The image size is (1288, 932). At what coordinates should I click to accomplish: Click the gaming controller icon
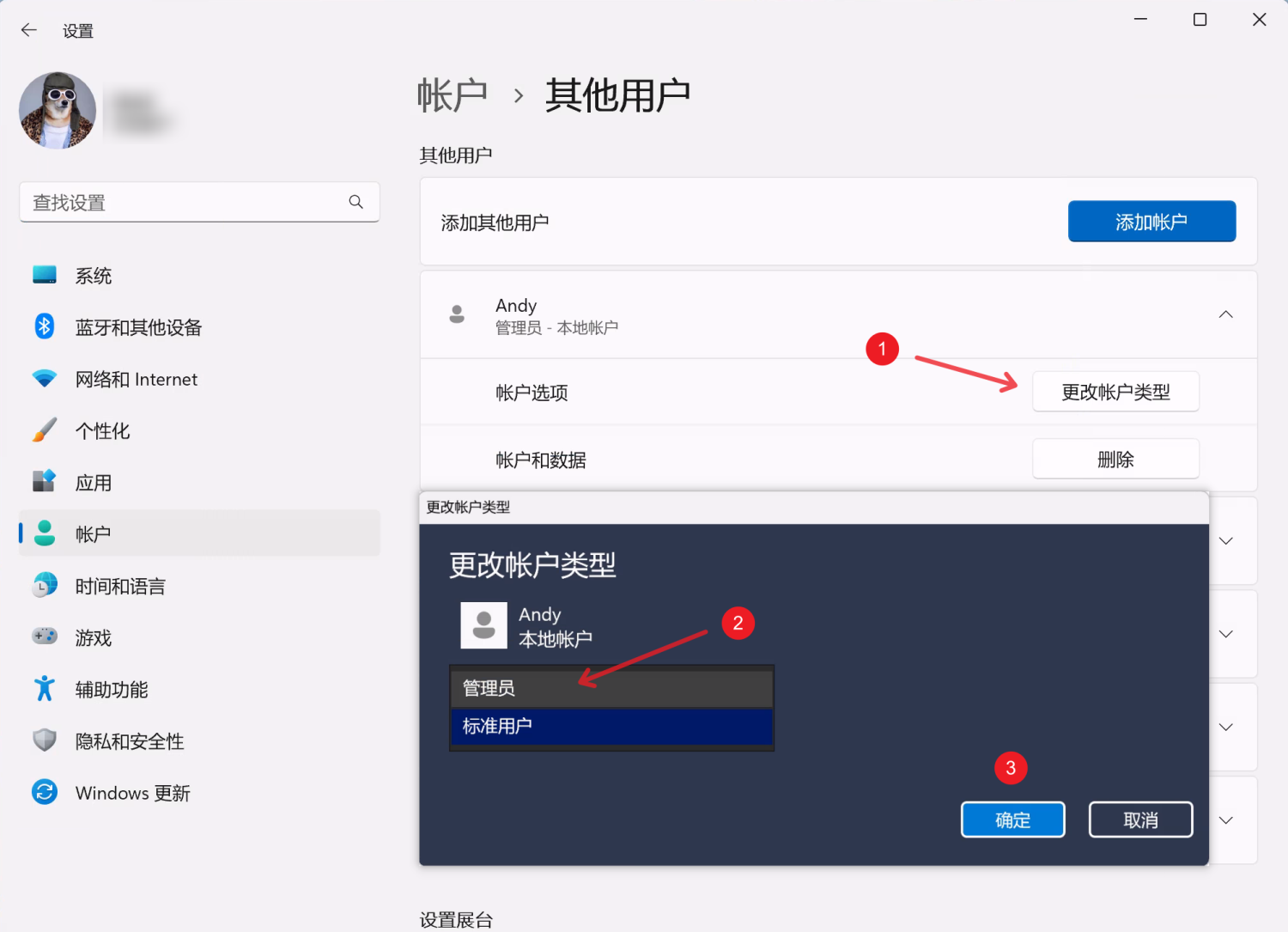45,637
